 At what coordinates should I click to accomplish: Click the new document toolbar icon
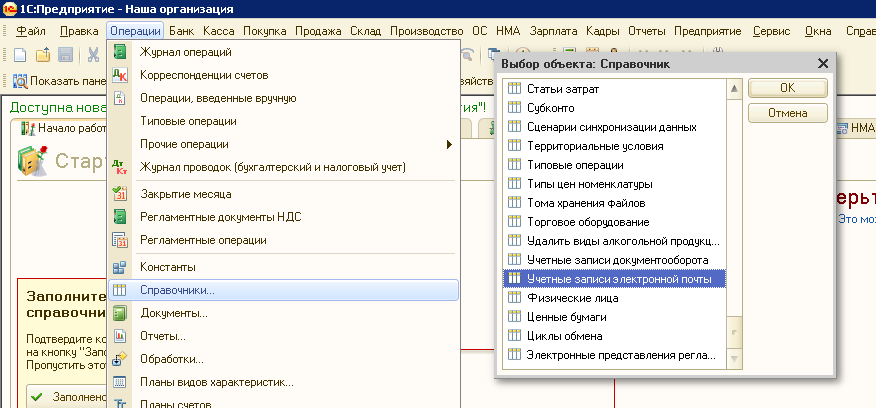(x=18, y=54)
